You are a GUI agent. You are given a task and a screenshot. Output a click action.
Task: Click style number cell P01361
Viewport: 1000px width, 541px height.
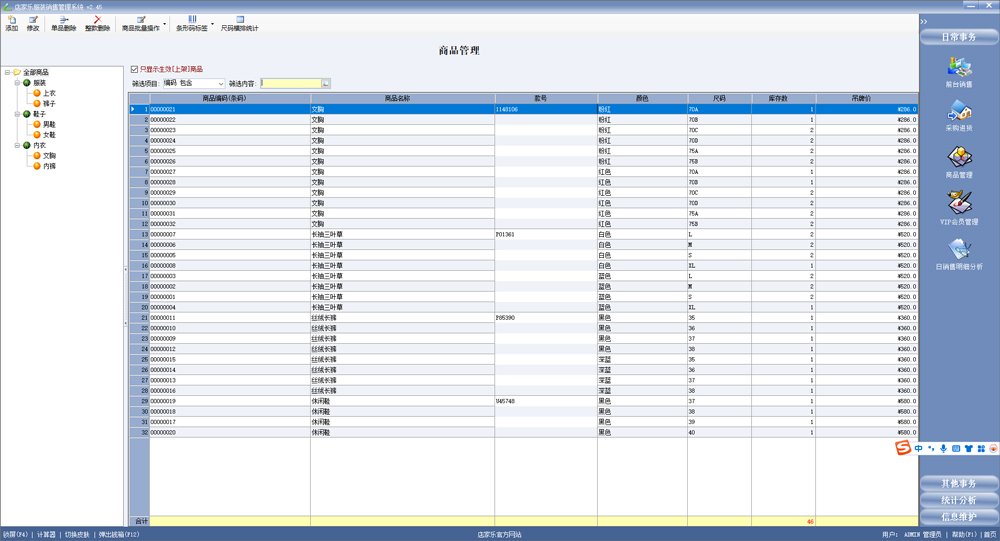click(546, 234)
